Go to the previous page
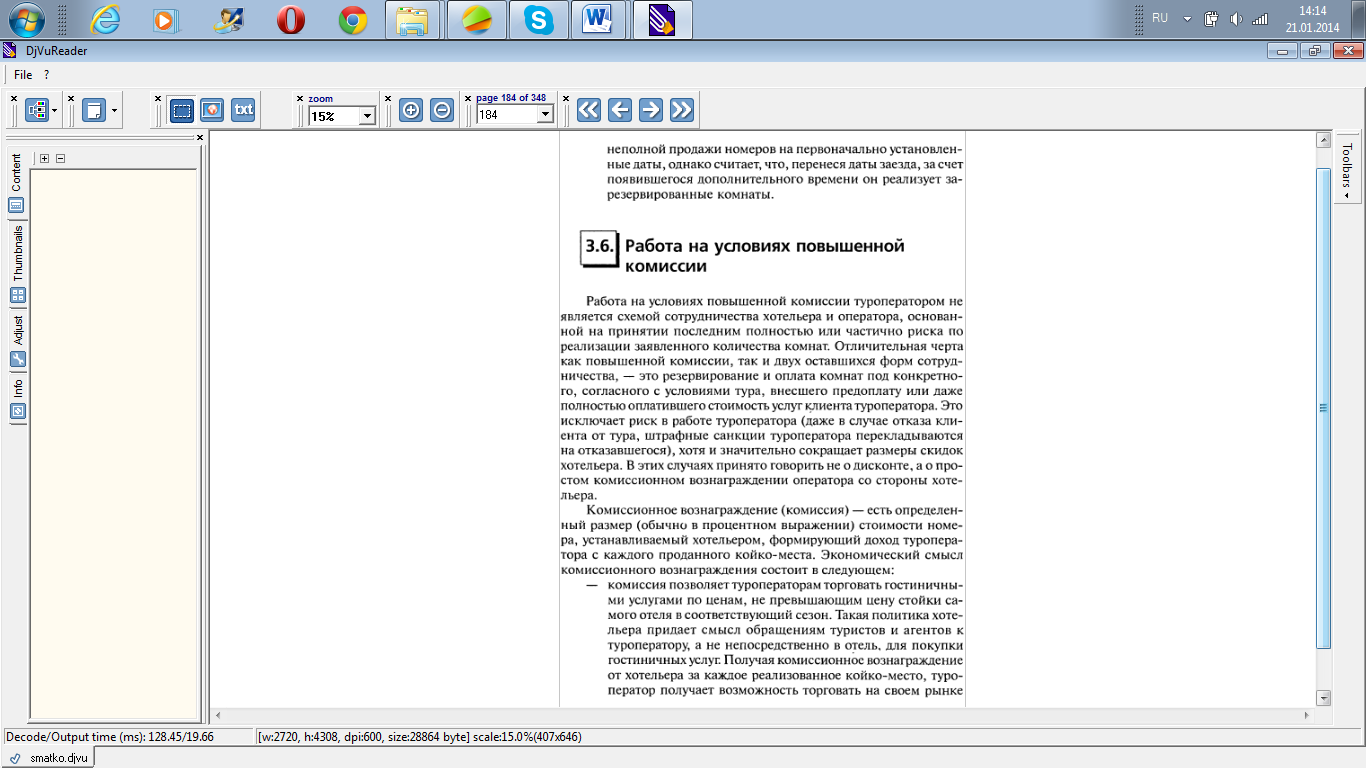Viewport: 1366px width, 768px height. click(620, 110)
